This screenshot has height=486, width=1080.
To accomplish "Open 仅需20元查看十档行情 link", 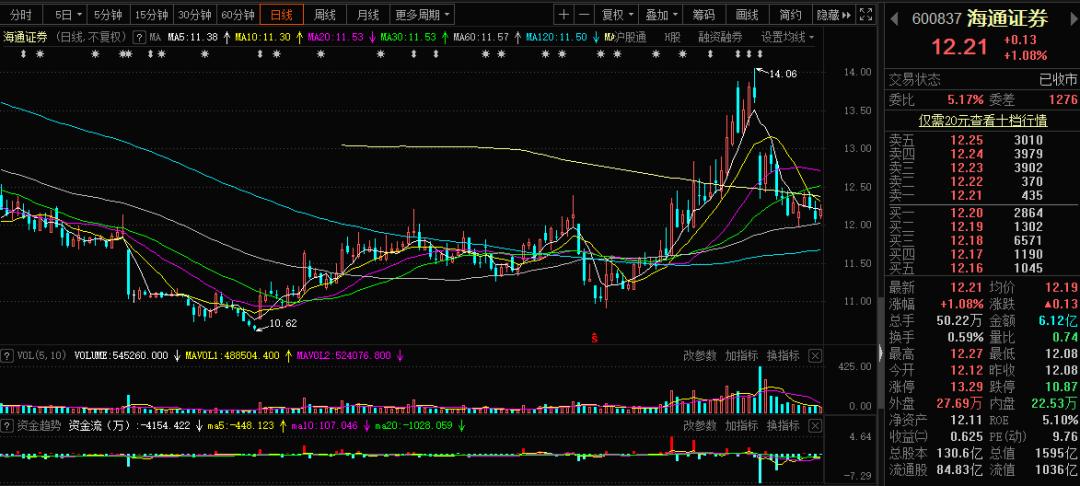I will tap(983, 120).
